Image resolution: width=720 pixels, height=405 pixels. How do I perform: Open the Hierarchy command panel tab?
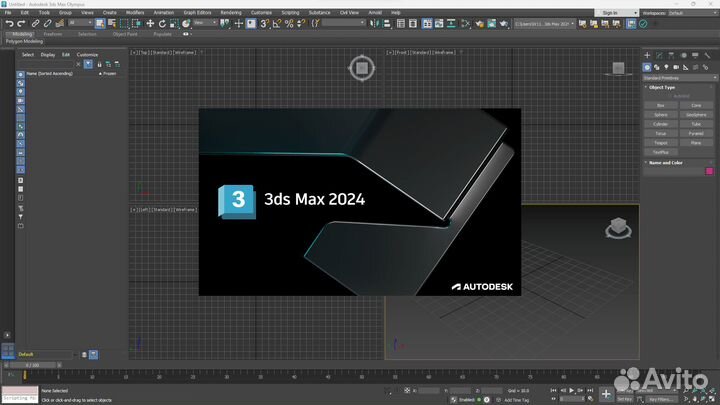[x=671, y=55]
